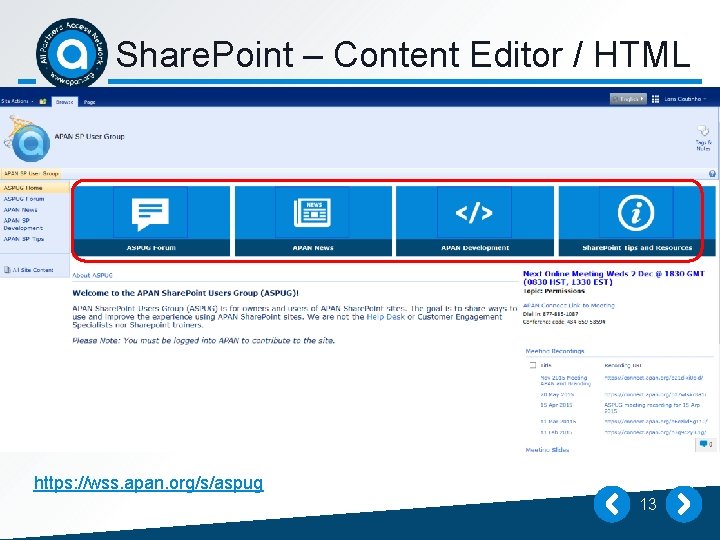Click the Help Desk link in the welcome text
Viewport: 720px width, 540px height.
[x=386, y=317]
